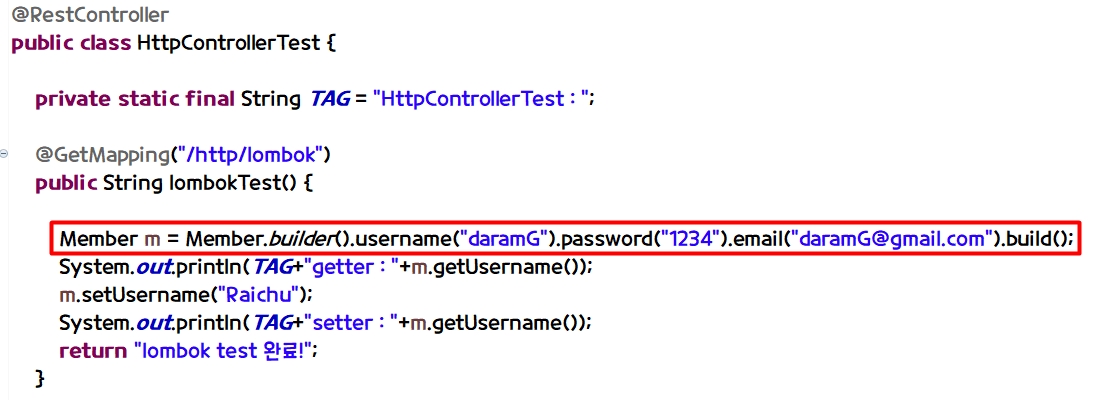Click the "Raichu" string literal
The height and width of the screenshot is (400, 1094).
coord(258,295)
